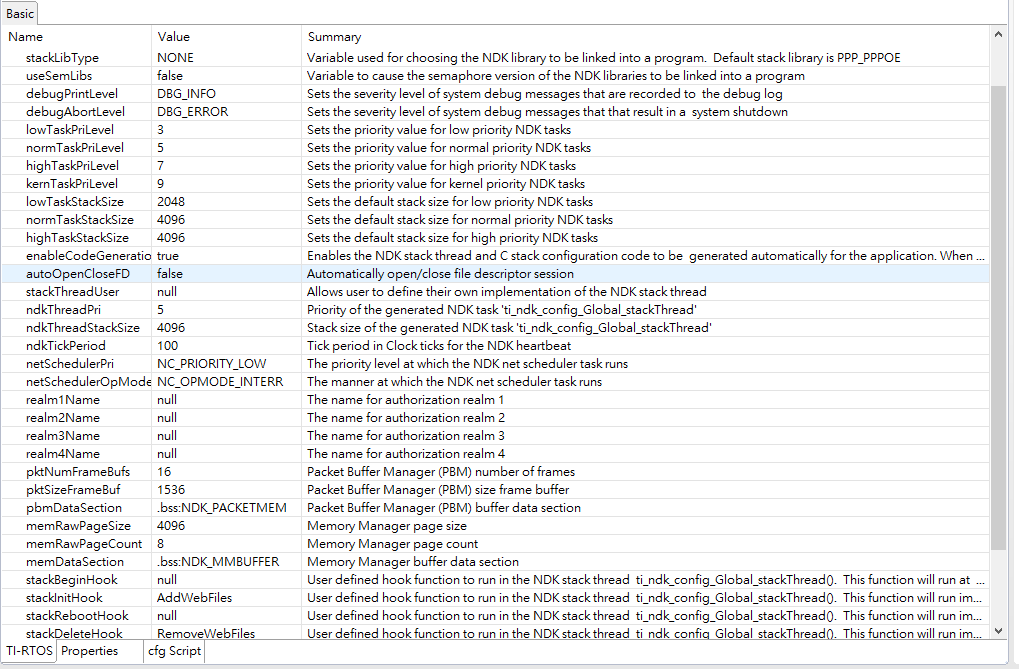The width and height of the screenshot is (1019, 669).
Task: Select the lowTaskPriLevel property name
Action: coord(70,130)
